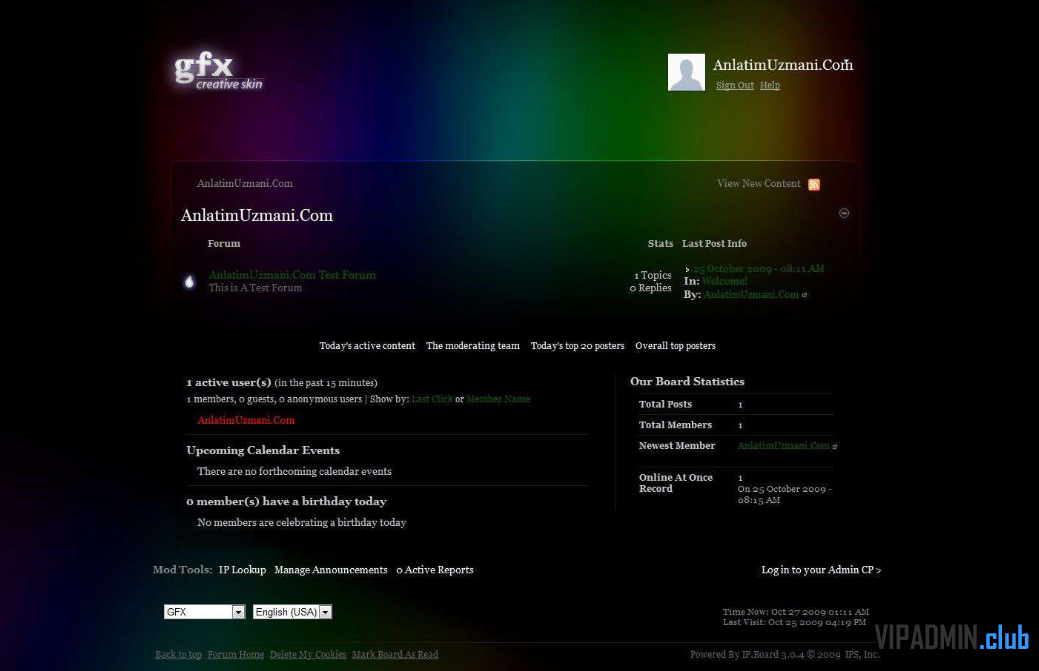The width and height of the screenshot is (1039, 671).
Task: Click the 'Time Now' timestamp text
Action: [x=796, y=612]
